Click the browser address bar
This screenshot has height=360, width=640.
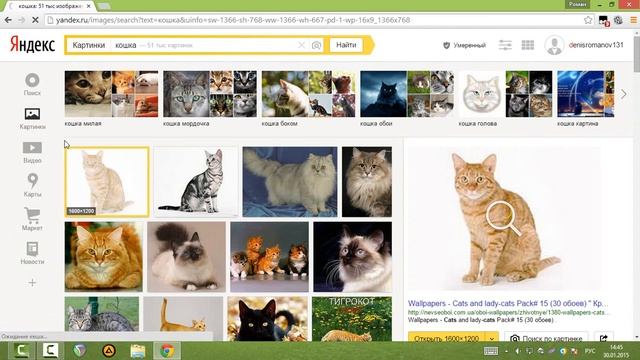(314, 20)
